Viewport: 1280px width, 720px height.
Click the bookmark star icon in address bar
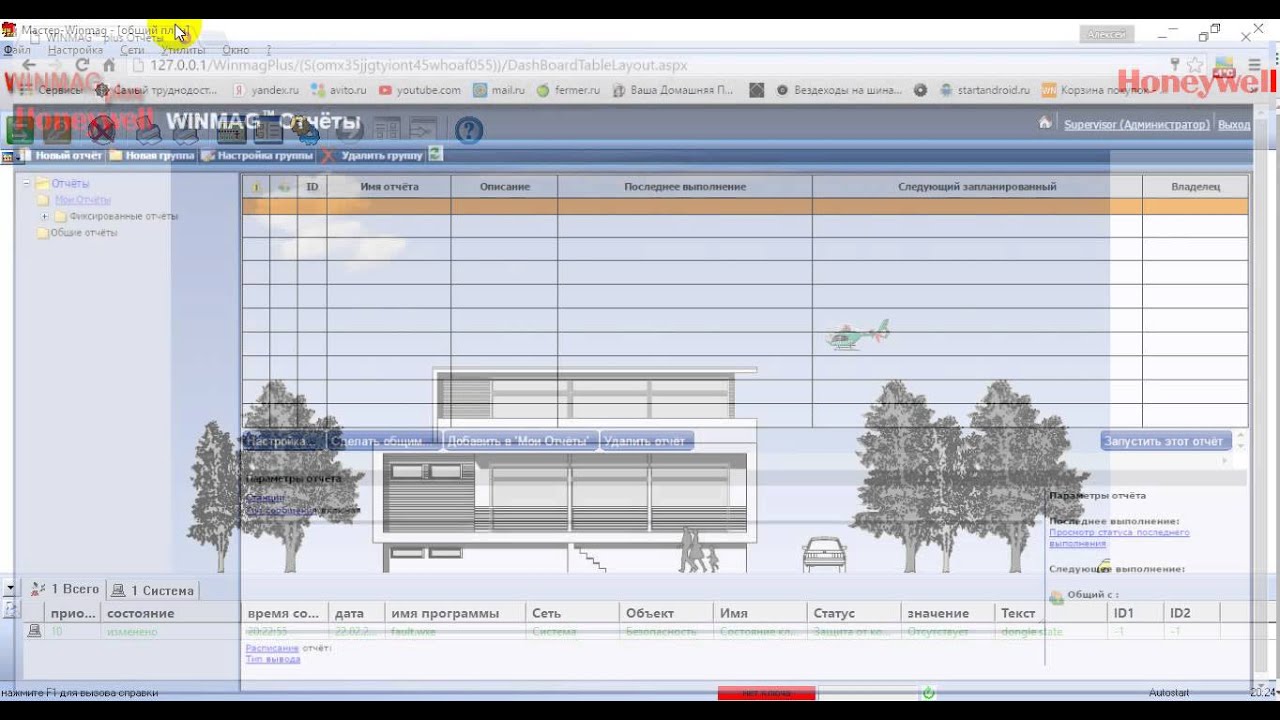click(1195, 66)
